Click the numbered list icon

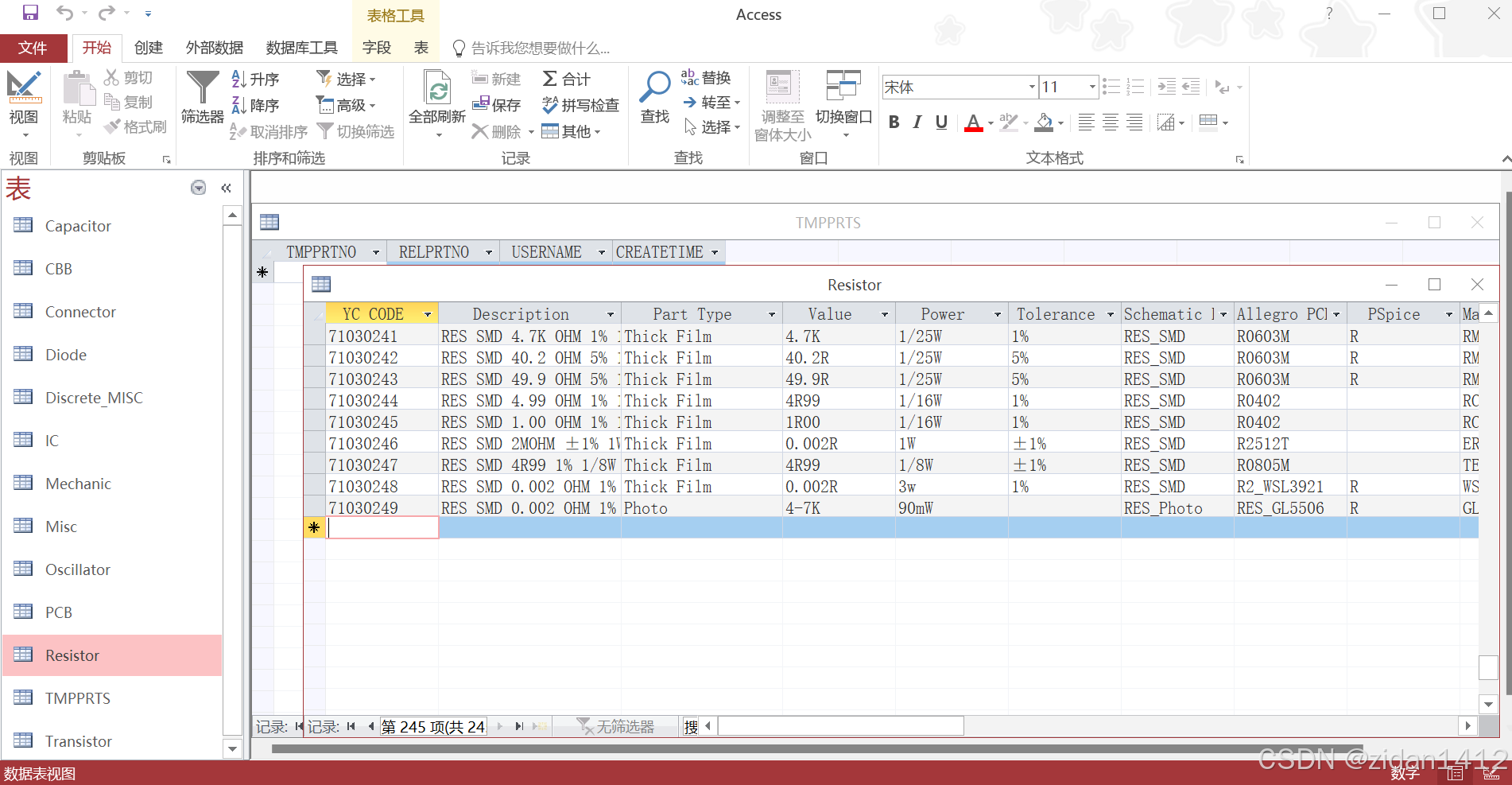tap(1136, 87)
